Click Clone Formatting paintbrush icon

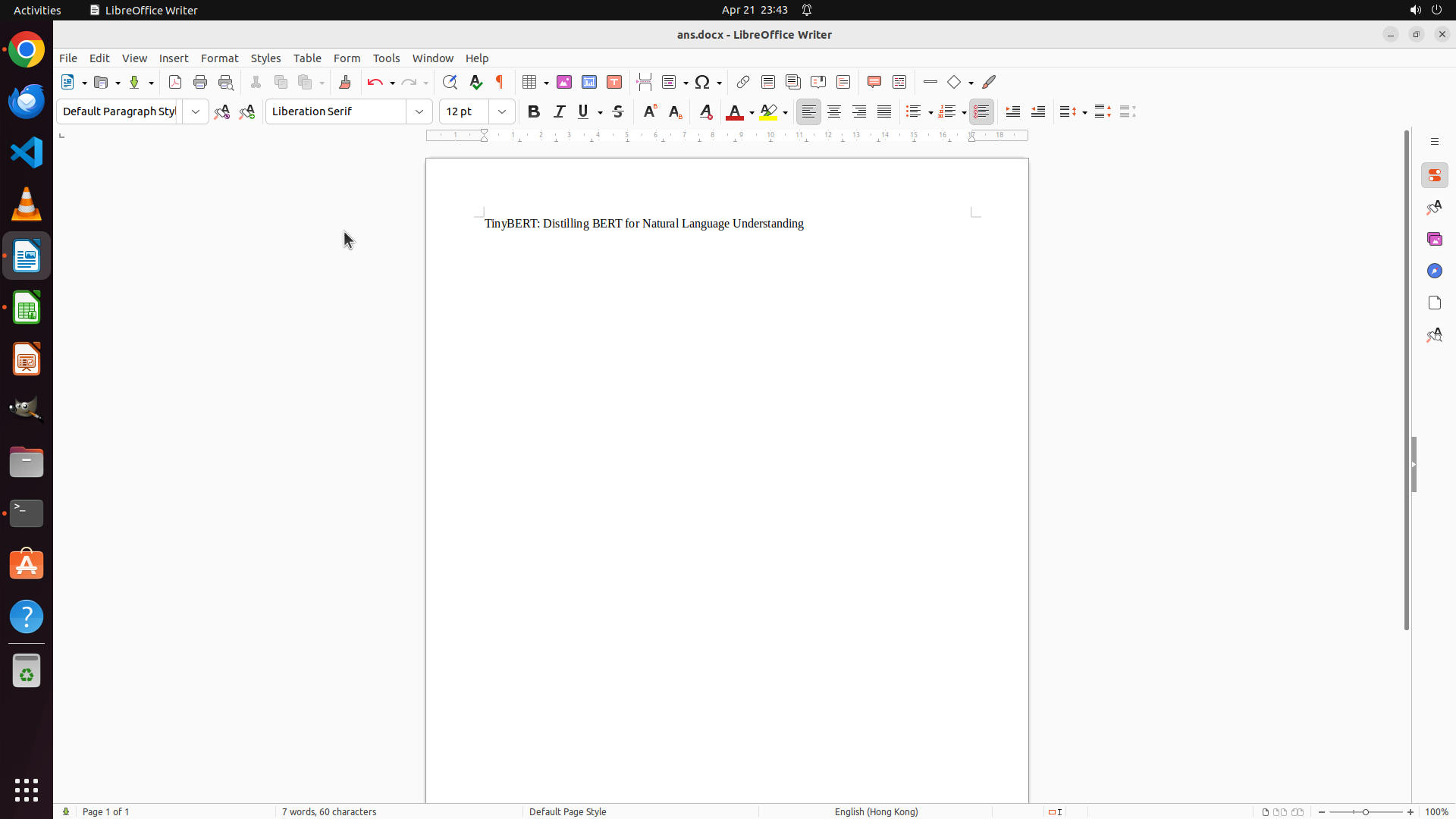tap(345, 82)
